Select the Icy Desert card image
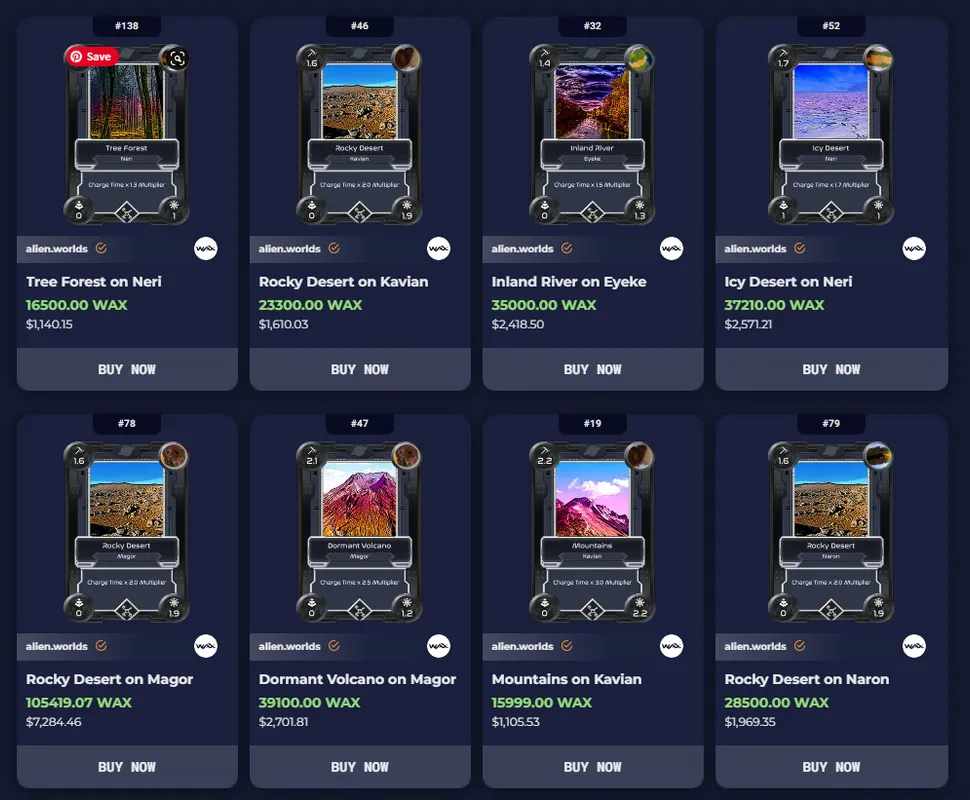970x800 pixels. coord(831,134)
